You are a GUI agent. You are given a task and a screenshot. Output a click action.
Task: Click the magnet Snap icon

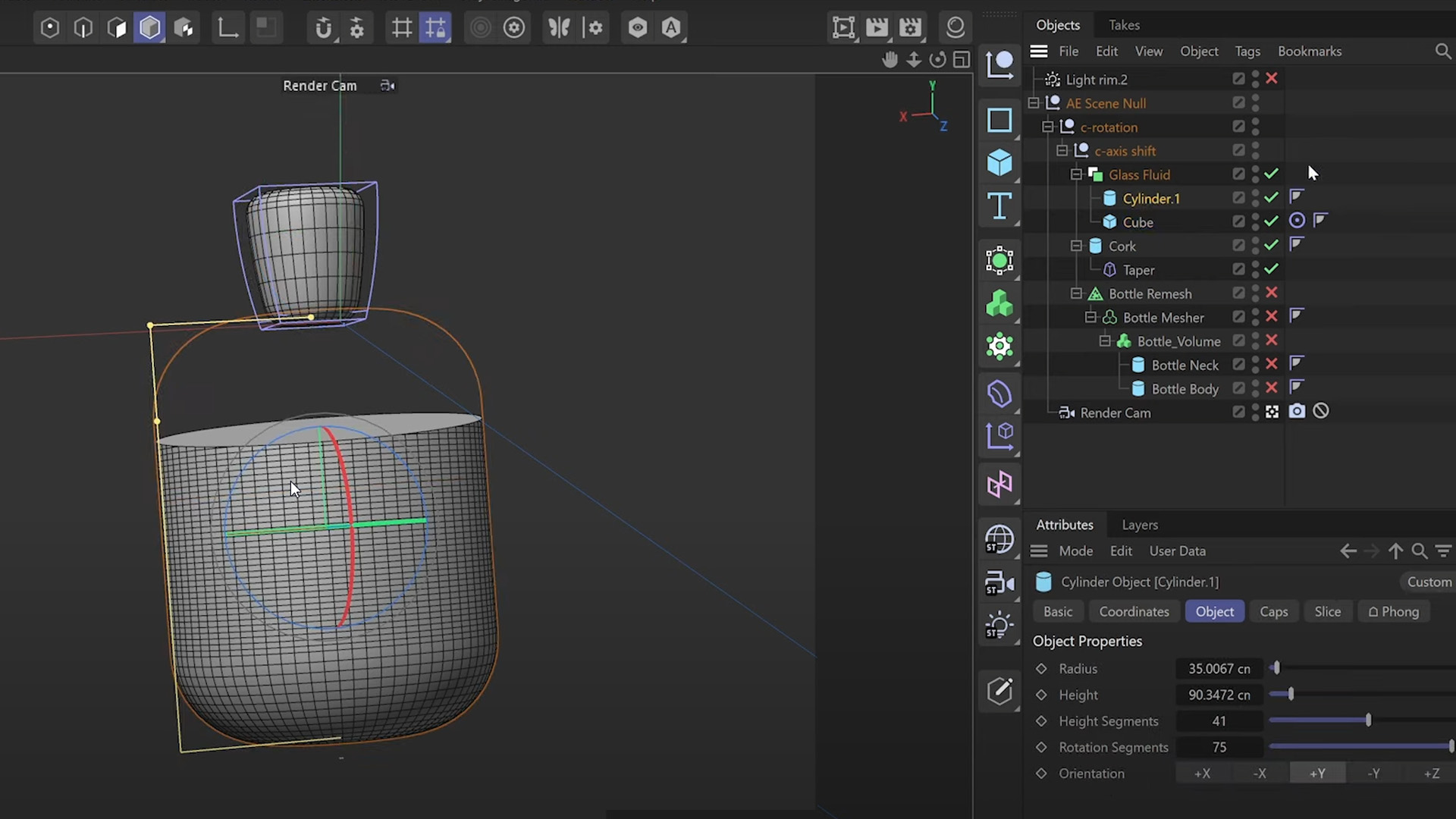coord(324,28)
